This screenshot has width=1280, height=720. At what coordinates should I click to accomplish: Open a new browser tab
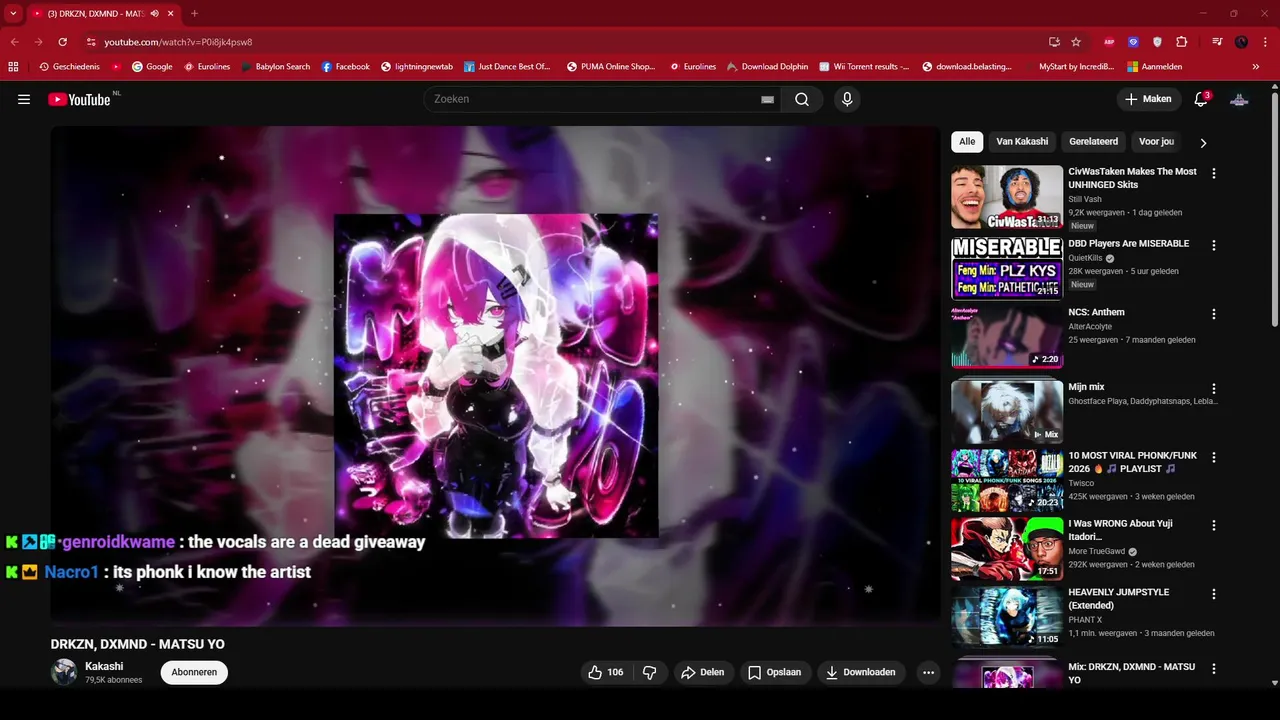coord(194,13)
